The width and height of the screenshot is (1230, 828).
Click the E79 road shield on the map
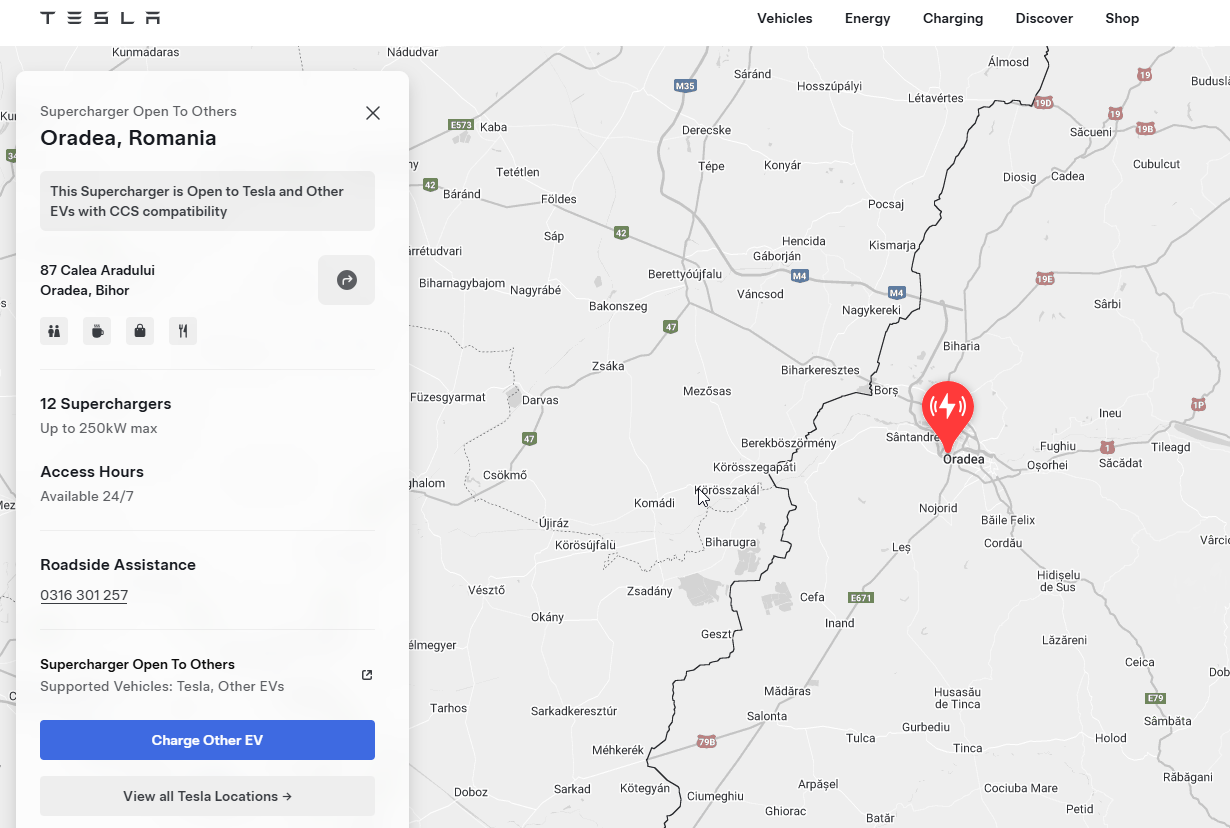tap(1156, 698)
